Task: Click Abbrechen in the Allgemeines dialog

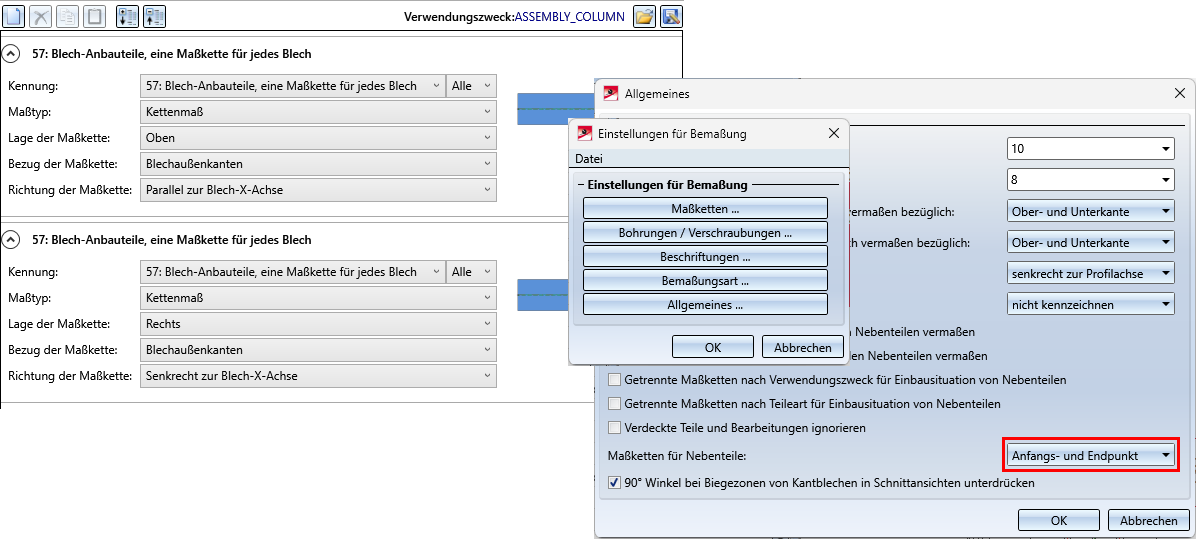Action: coord(1149,521)
